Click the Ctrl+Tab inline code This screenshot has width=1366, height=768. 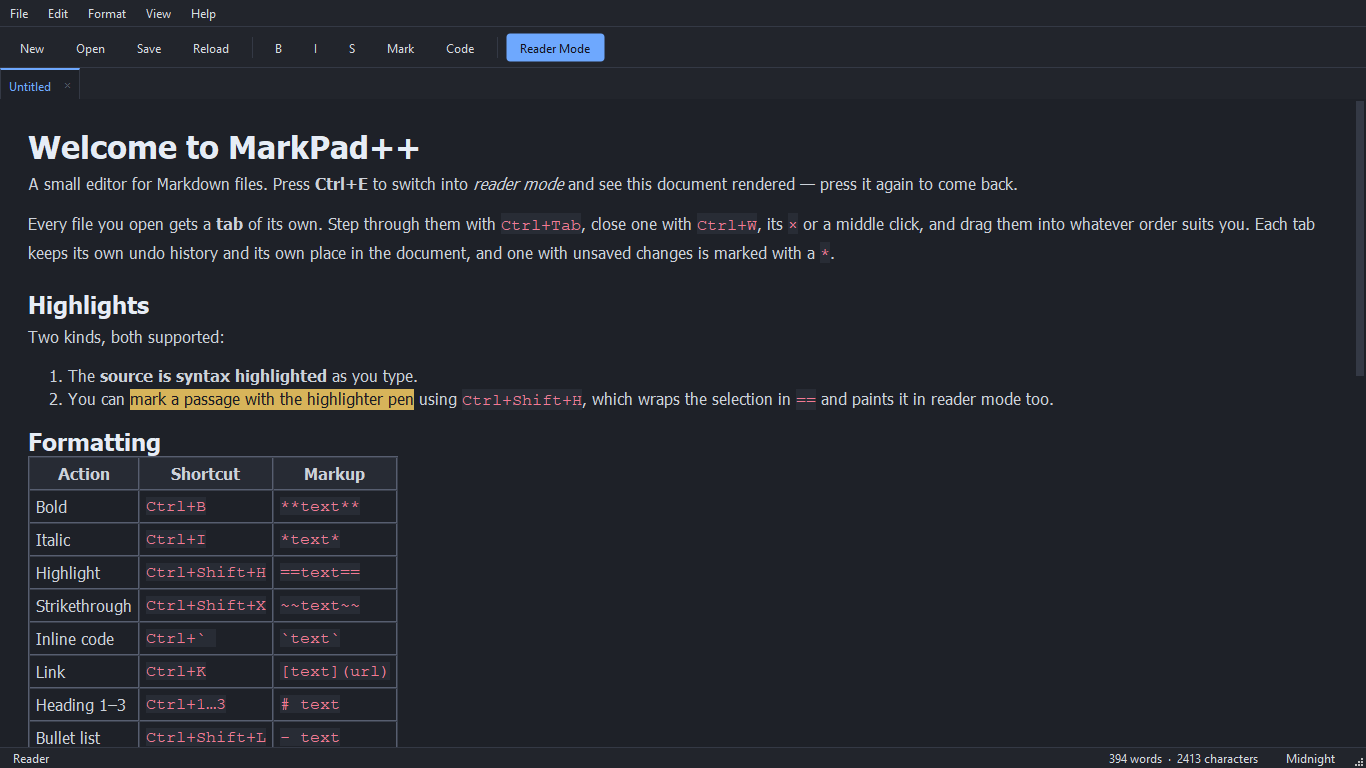[x=541, y=225]
